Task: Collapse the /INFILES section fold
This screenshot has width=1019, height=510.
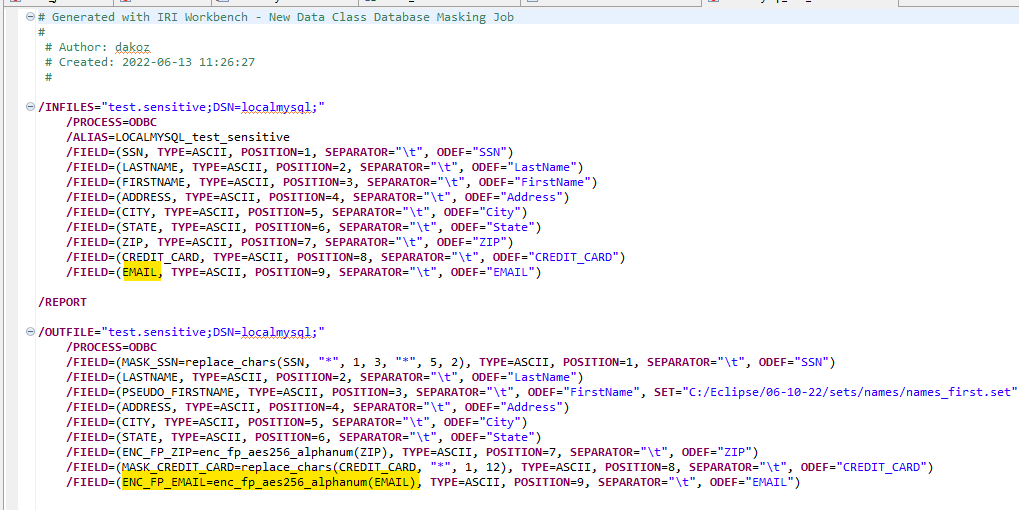Action: click(31, 107)
